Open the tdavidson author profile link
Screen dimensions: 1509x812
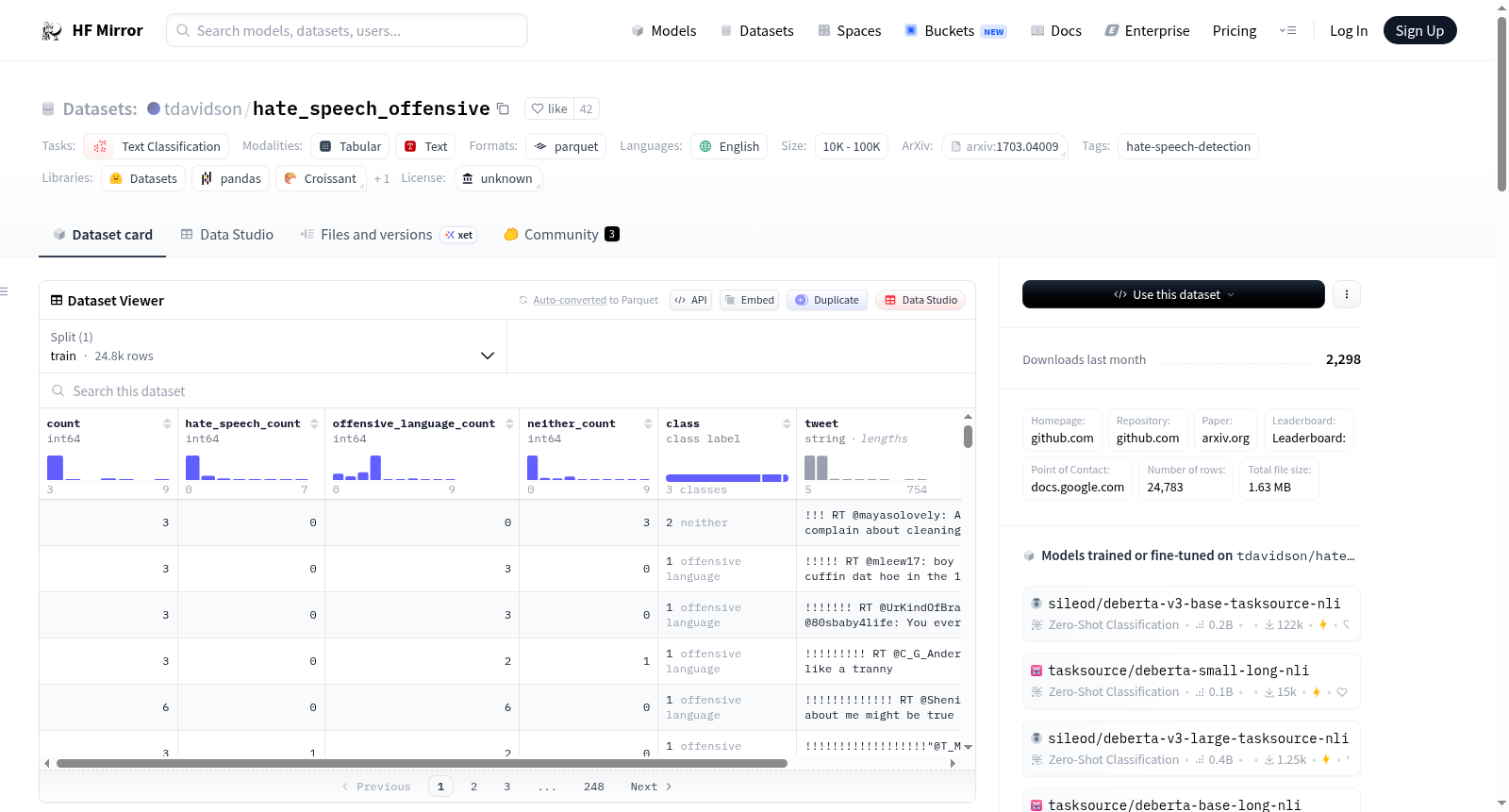point(203,109)
